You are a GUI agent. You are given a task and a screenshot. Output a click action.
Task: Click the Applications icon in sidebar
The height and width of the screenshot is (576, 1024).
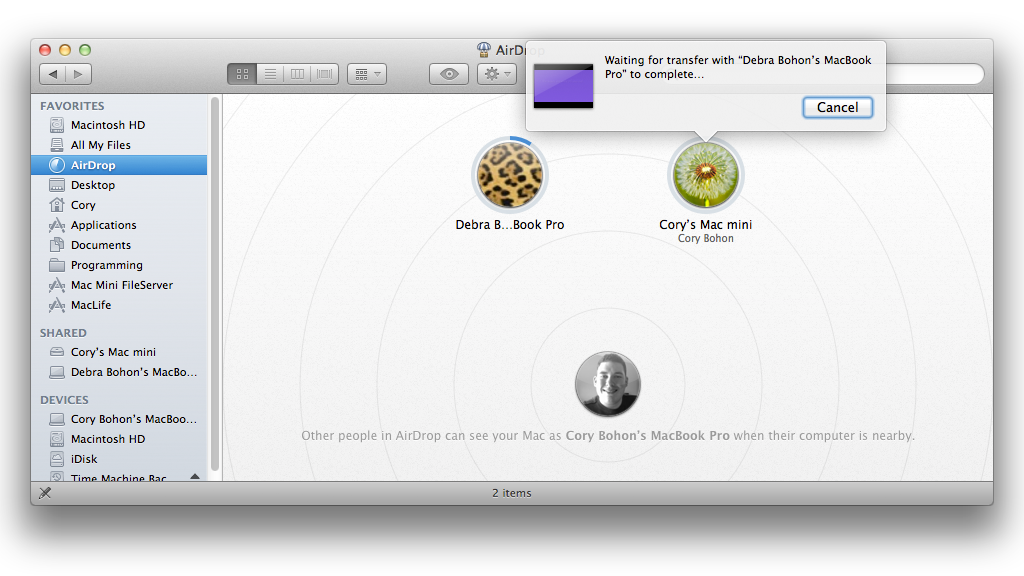point(57,225)
